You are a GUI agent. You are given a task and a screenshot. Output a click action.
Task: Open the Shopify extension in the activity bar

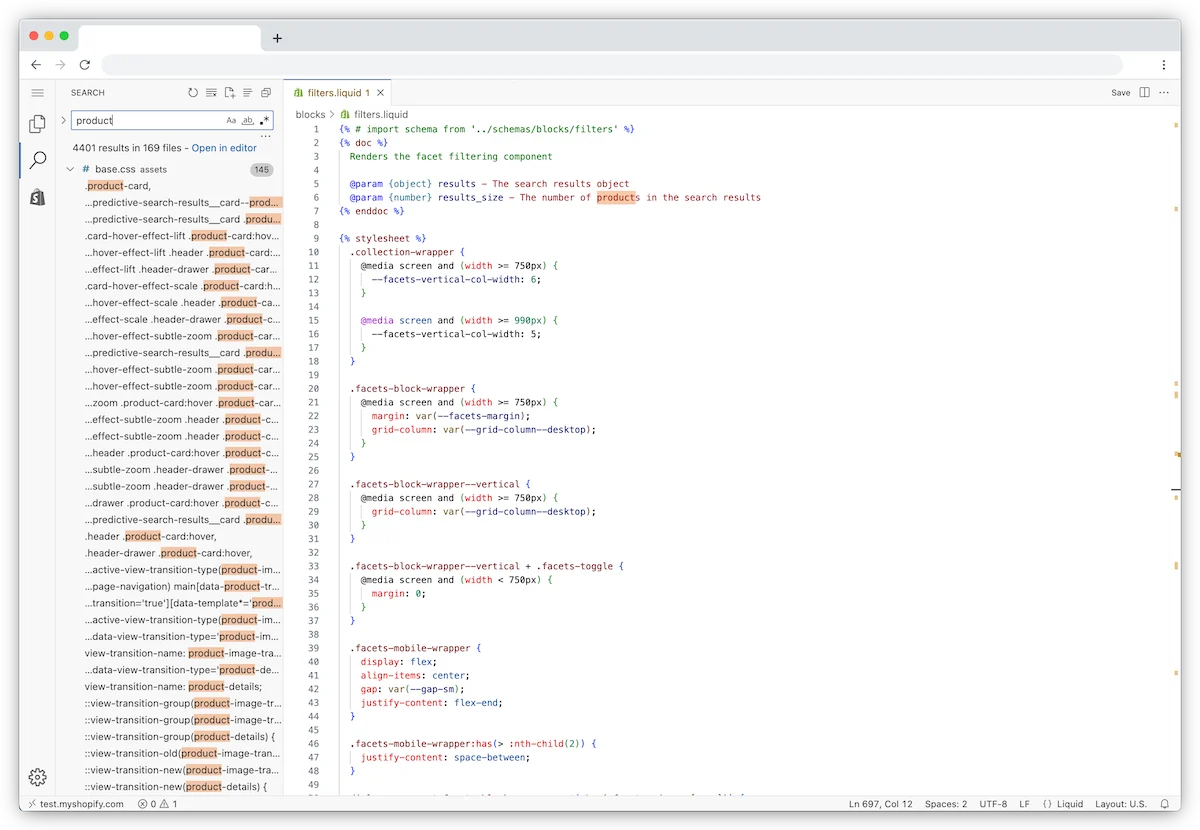click(37, 197)
